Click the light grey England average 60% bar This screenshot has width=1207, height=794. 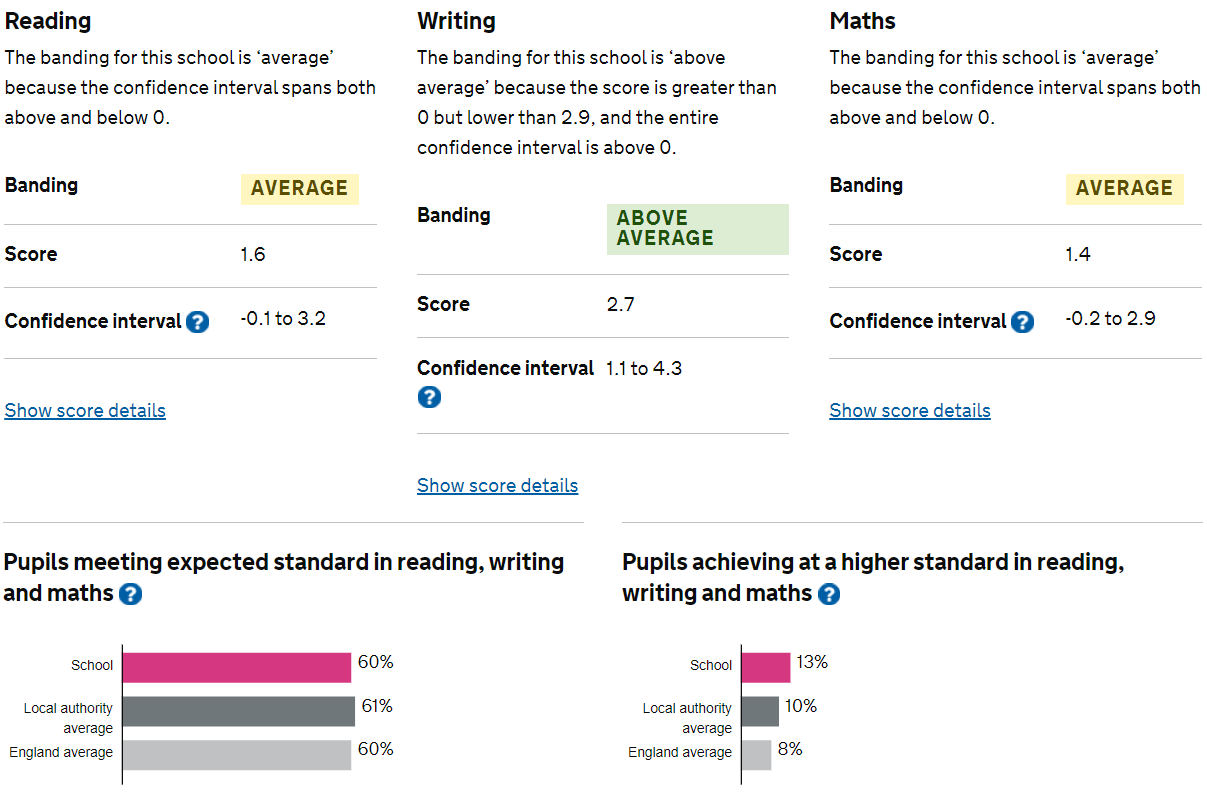tap(237, 755)
